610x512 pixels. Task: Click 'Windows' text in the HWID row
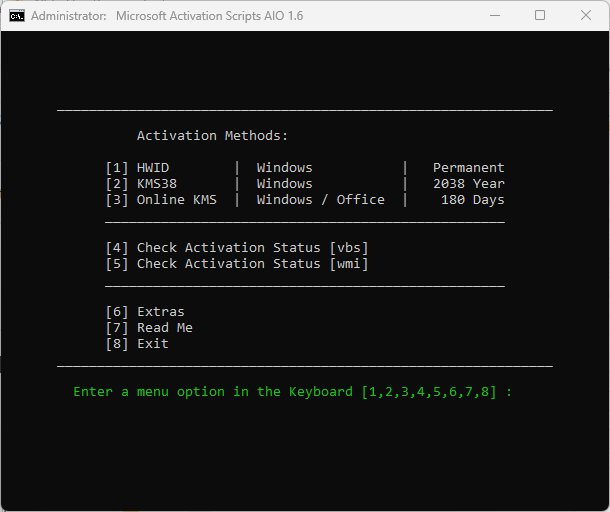coord(284,168)
